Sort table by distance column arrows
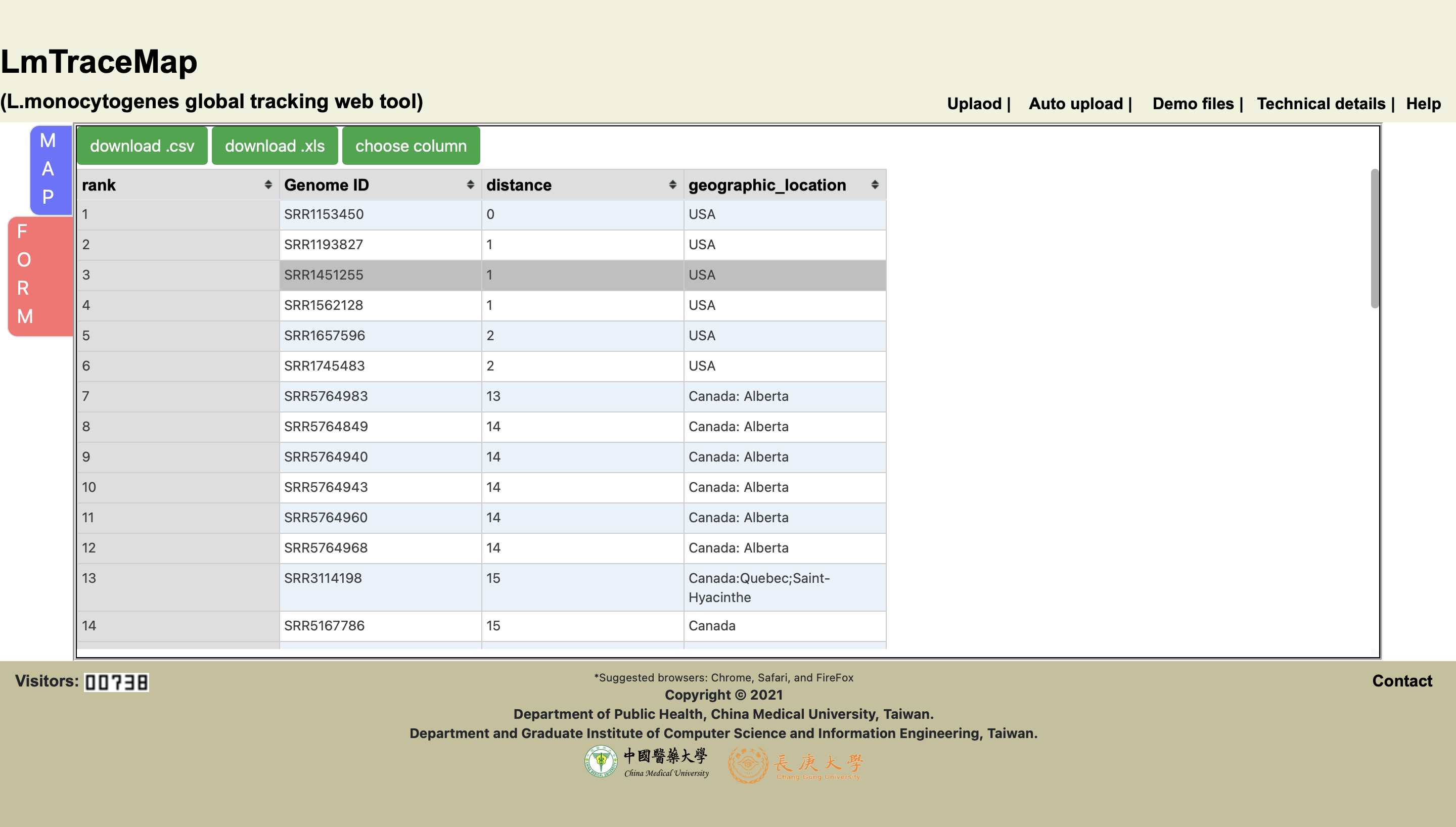 (x=672, y=185)
